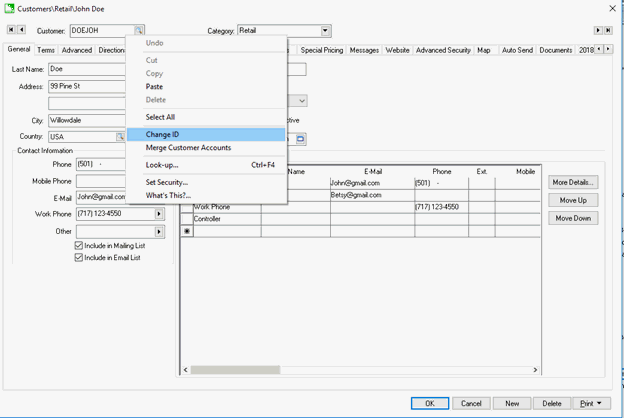Choose Change ID from context menu
The width and height of the screenshot is (624, 418).
click(x=163, y=134)
